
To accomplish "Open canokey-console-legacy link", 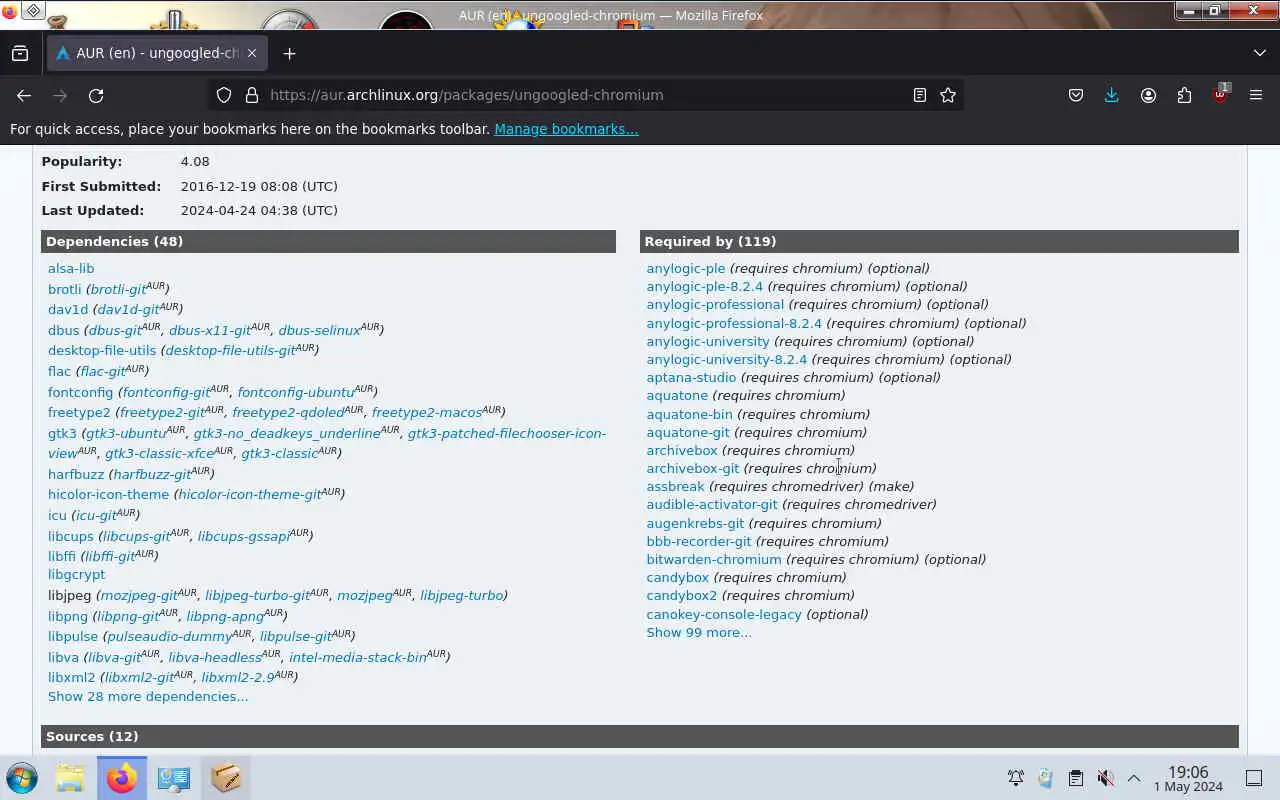I will (x=724, y=614).
